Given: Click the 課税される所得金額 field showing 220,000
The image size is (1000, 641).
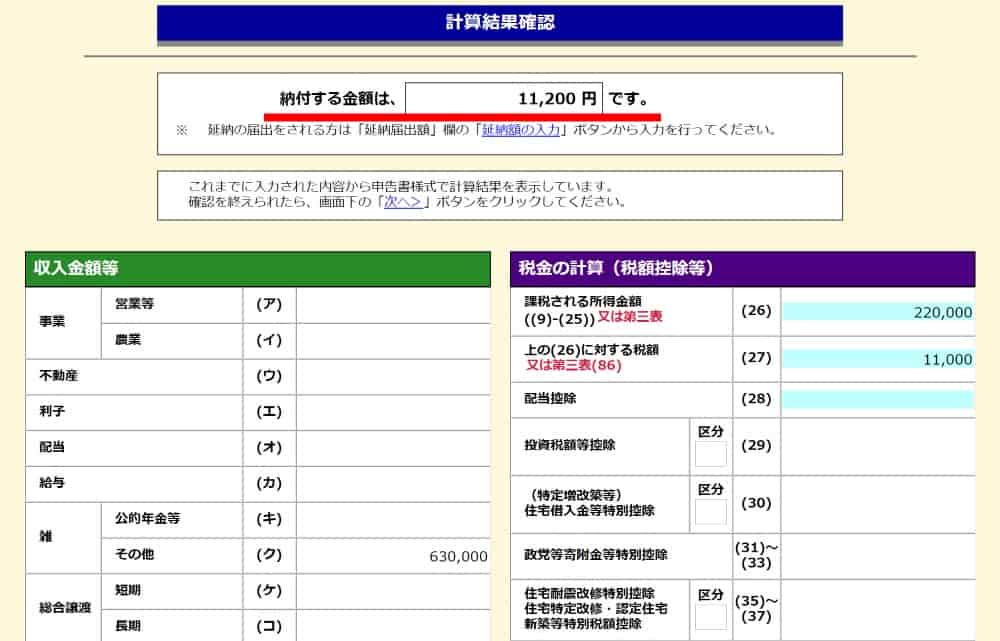Looking at the screenshot, I should pos(877,313).
